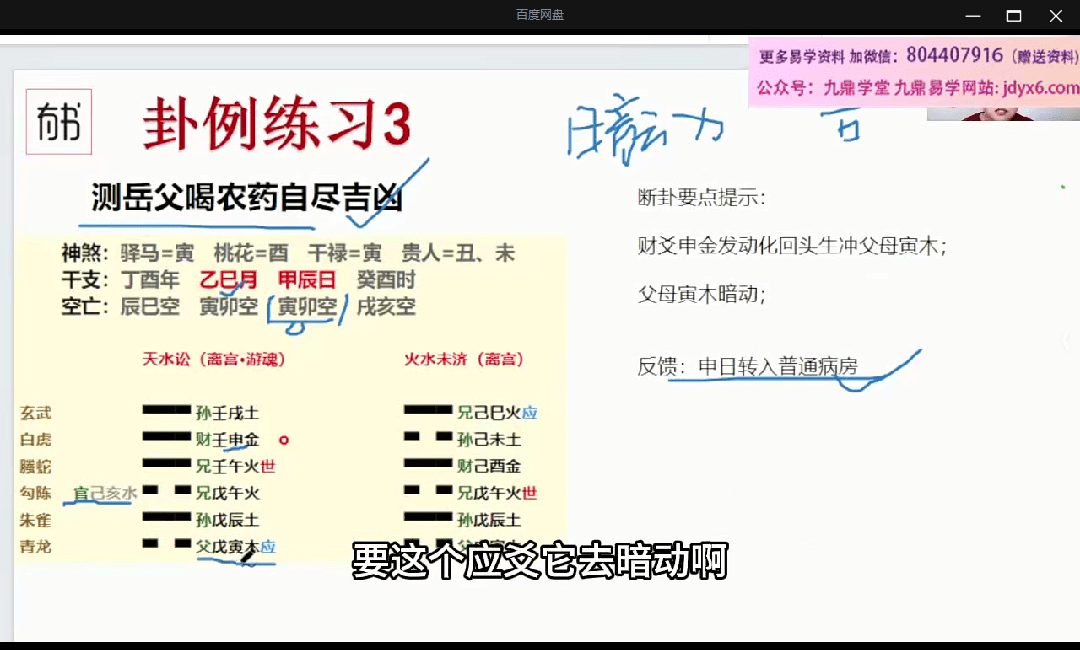The image size is (1080, 650).
Task: Click the top solid line of 天水讼 hexagram
Action: 165,411
